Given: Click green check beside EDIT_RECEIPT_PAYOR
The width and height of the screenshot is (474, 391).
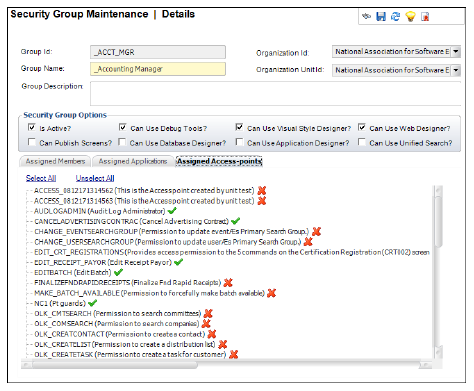Looking at the screenshot, I should [179, 262].
